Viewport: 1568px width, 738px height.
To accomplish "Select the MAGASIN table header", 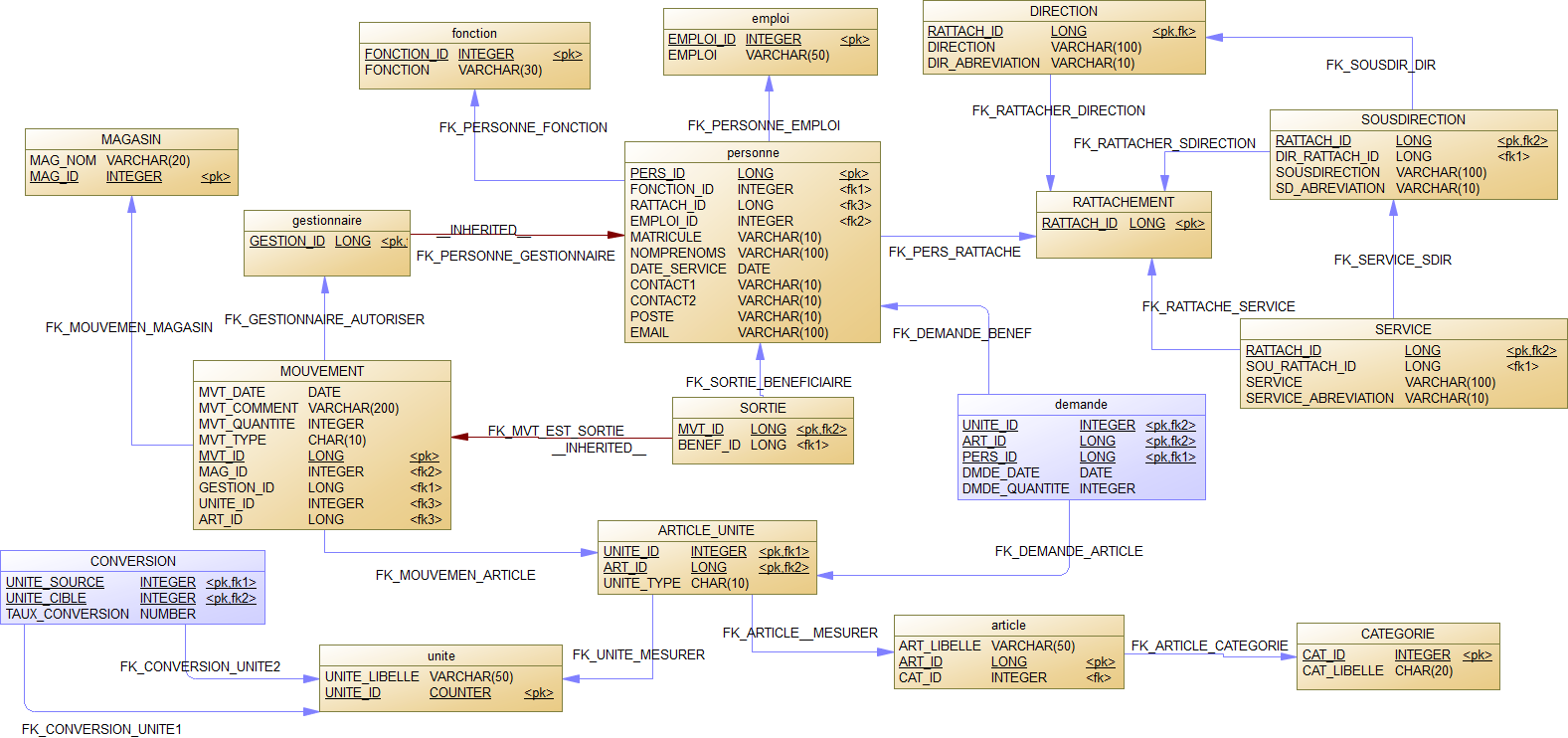I will coord(131,139).
